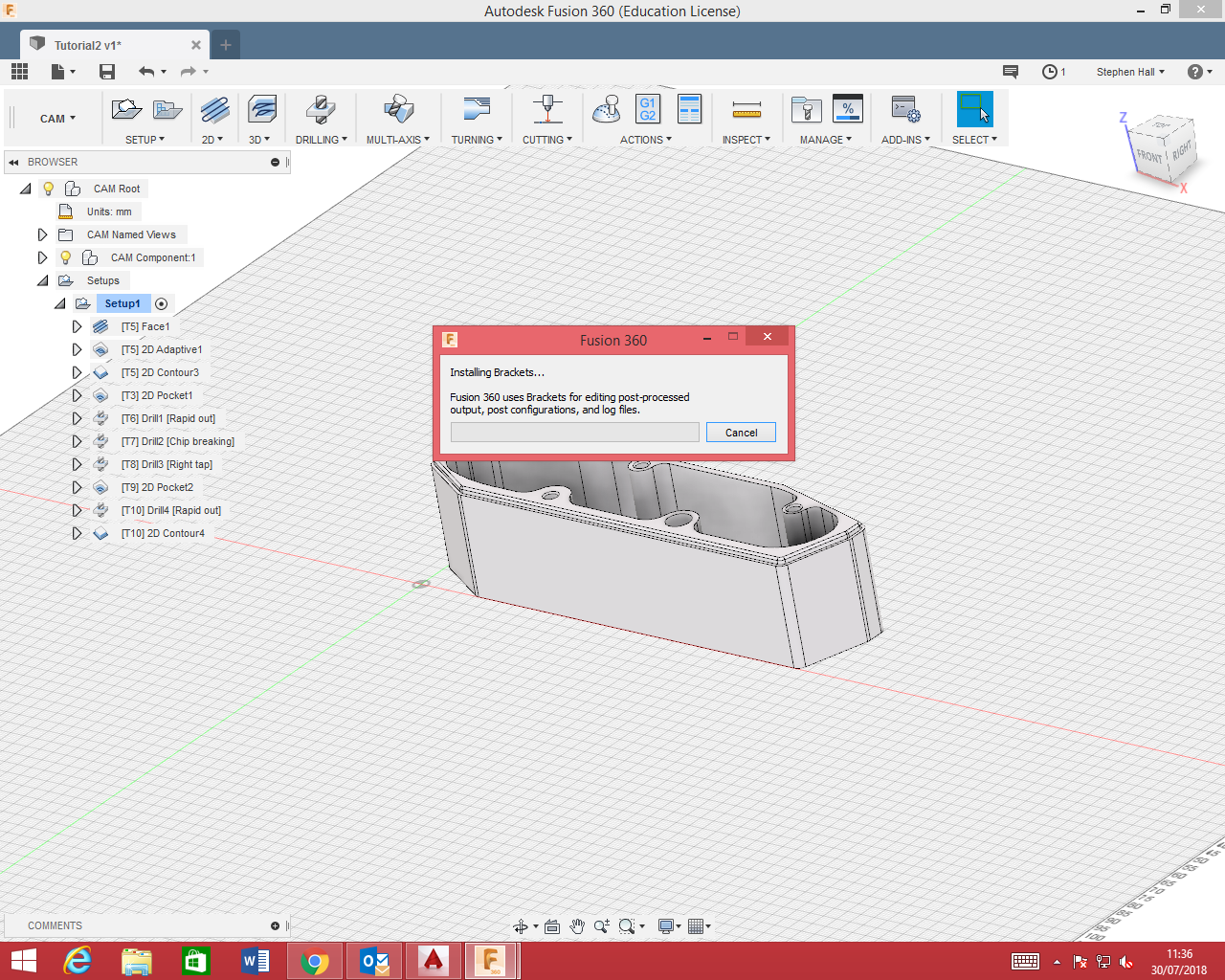
Task: Click the G1 G2 Post Process icon
Action: click(648, 109)
